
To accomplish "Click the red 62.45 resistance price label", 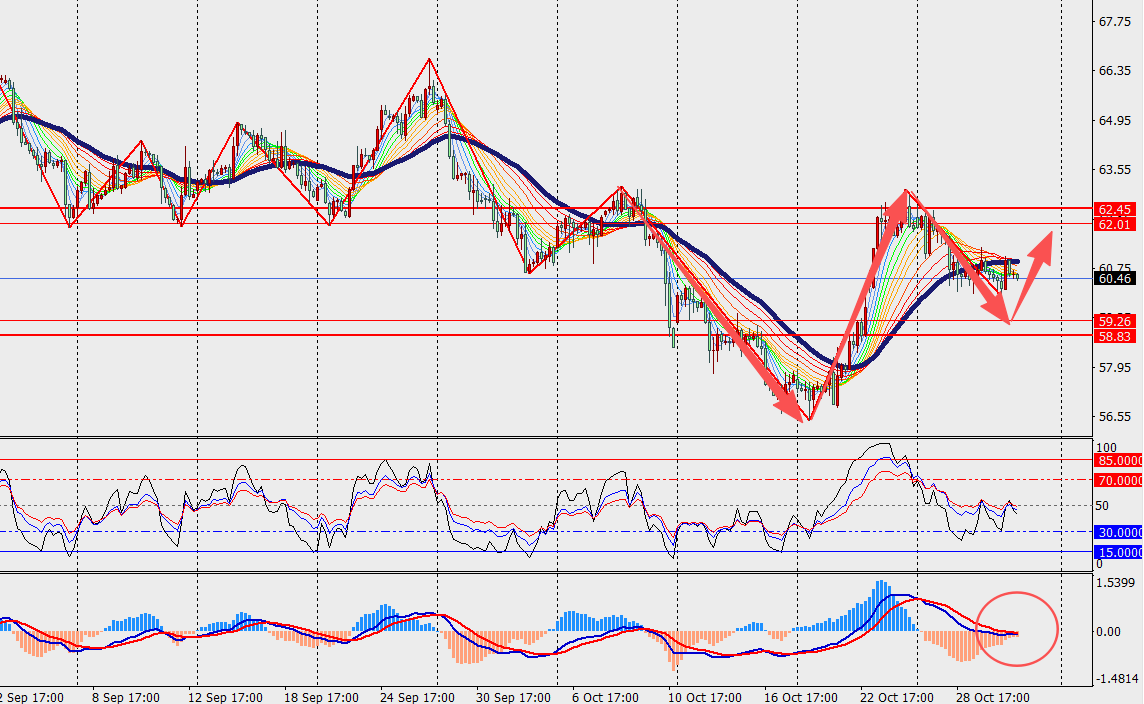I will click(x=1114, y=210).
